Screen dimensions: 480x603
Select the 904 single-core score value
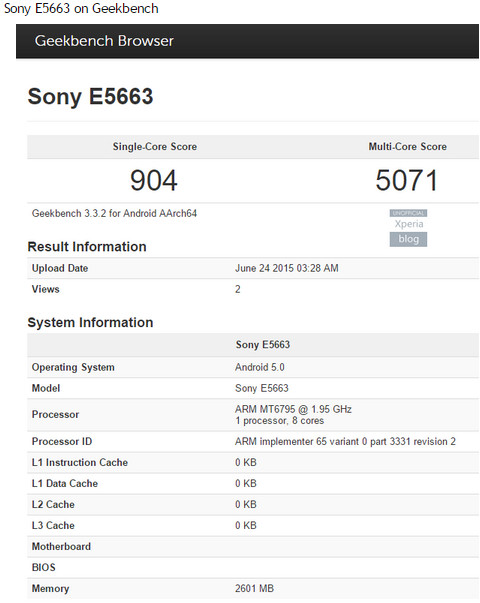tap(154, 180)
